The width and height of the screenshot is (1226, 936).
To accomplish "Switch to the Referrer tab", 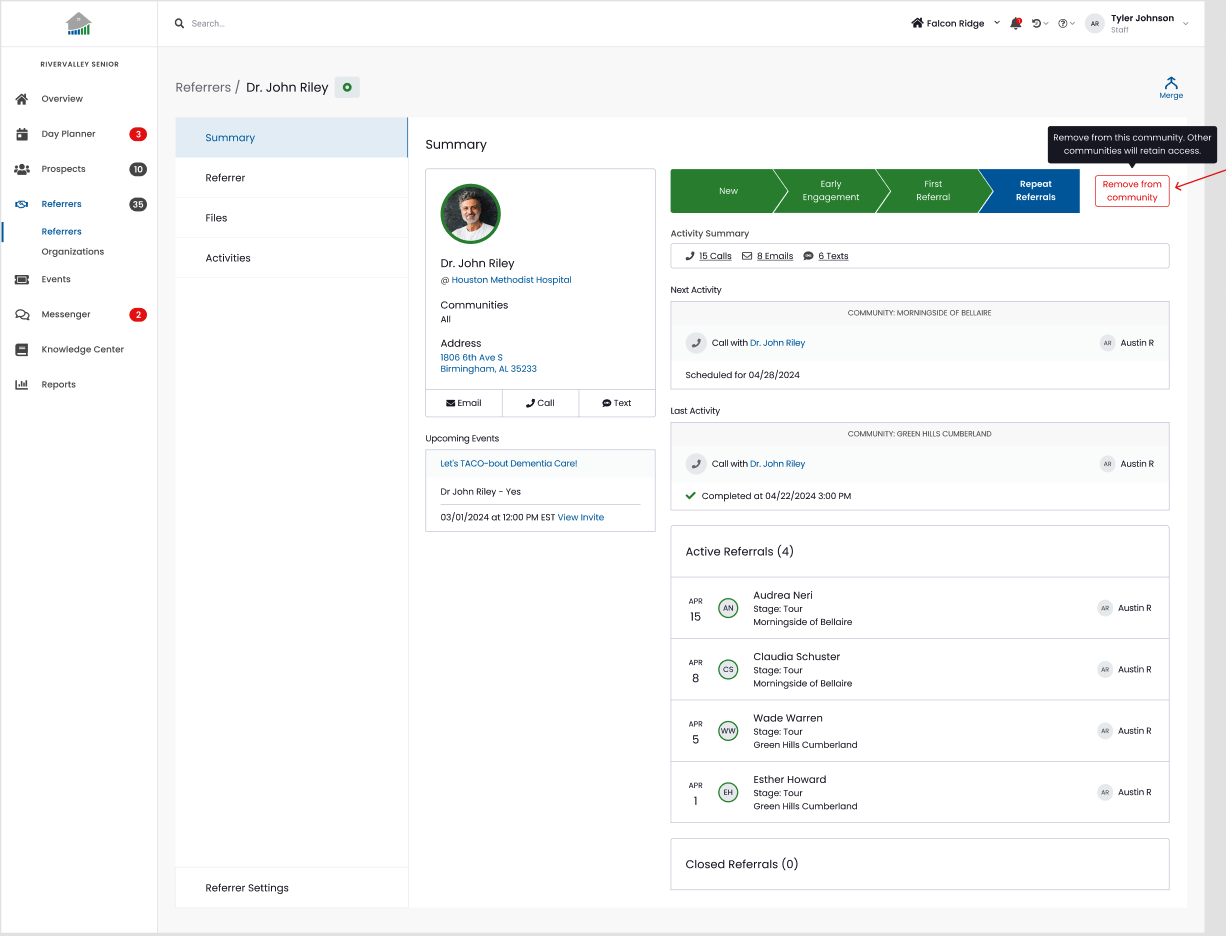I will [x=291, y=178].
